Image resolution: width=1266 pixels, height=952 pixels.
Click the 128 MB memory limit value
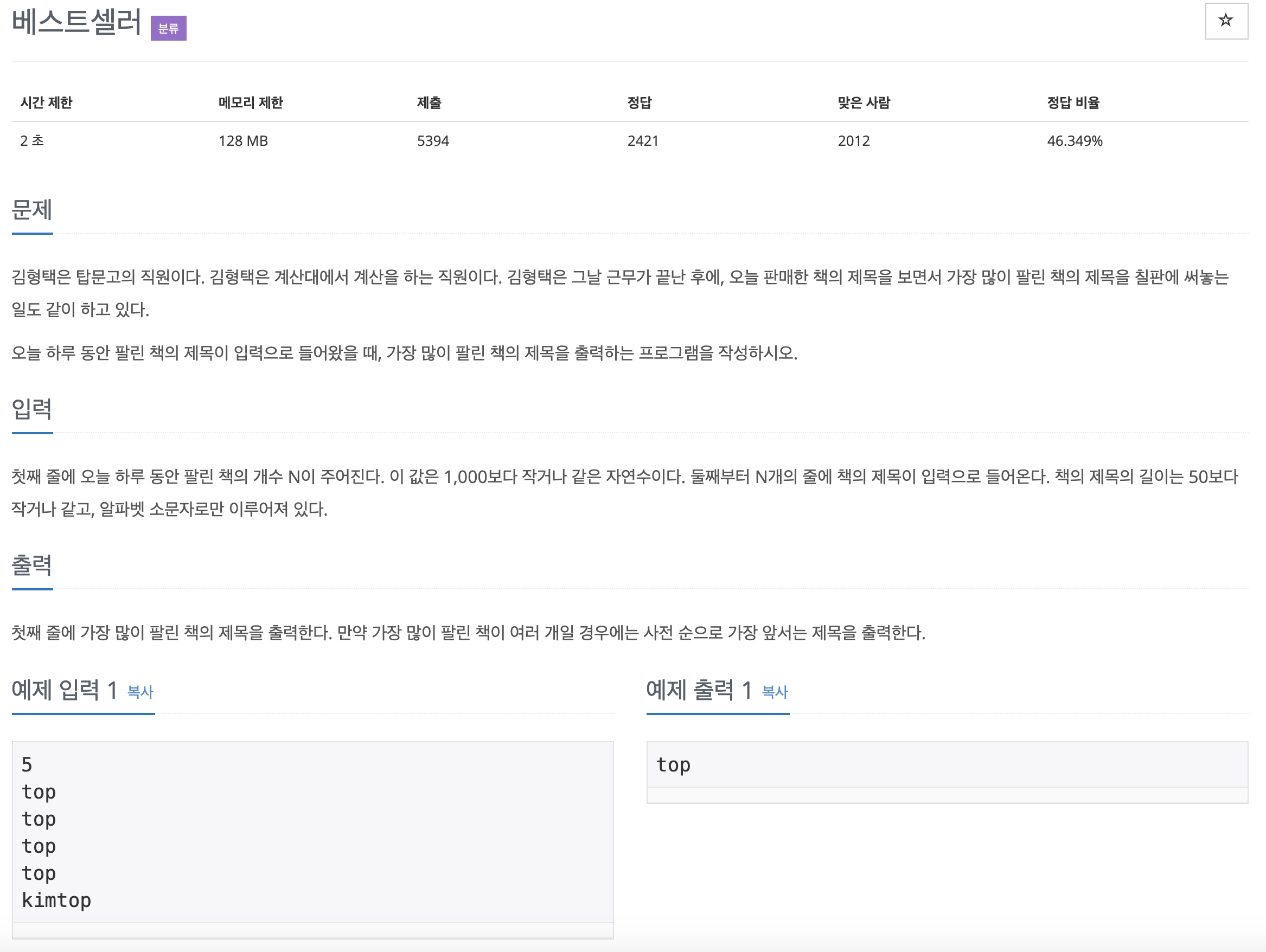(x=243, y=141)
